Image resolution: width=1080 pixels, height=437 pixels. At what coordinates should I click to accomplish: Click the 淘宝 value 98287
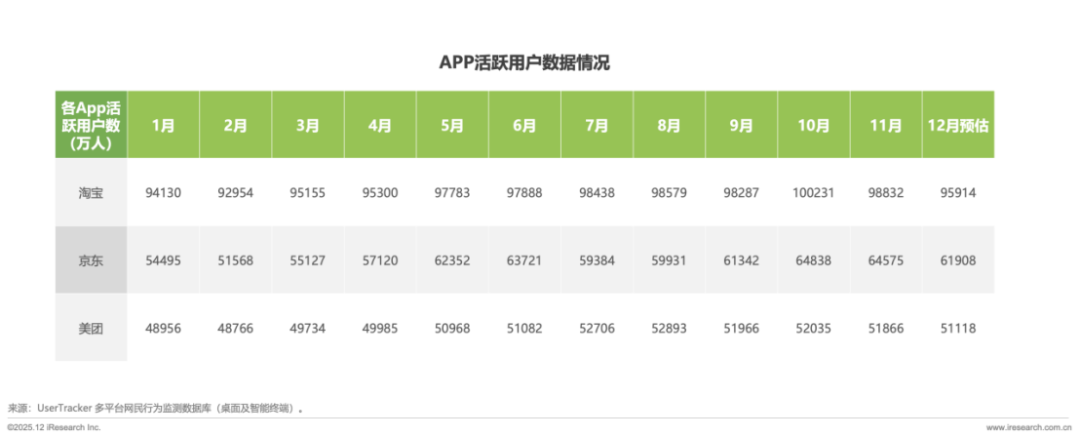click(742, 193)
